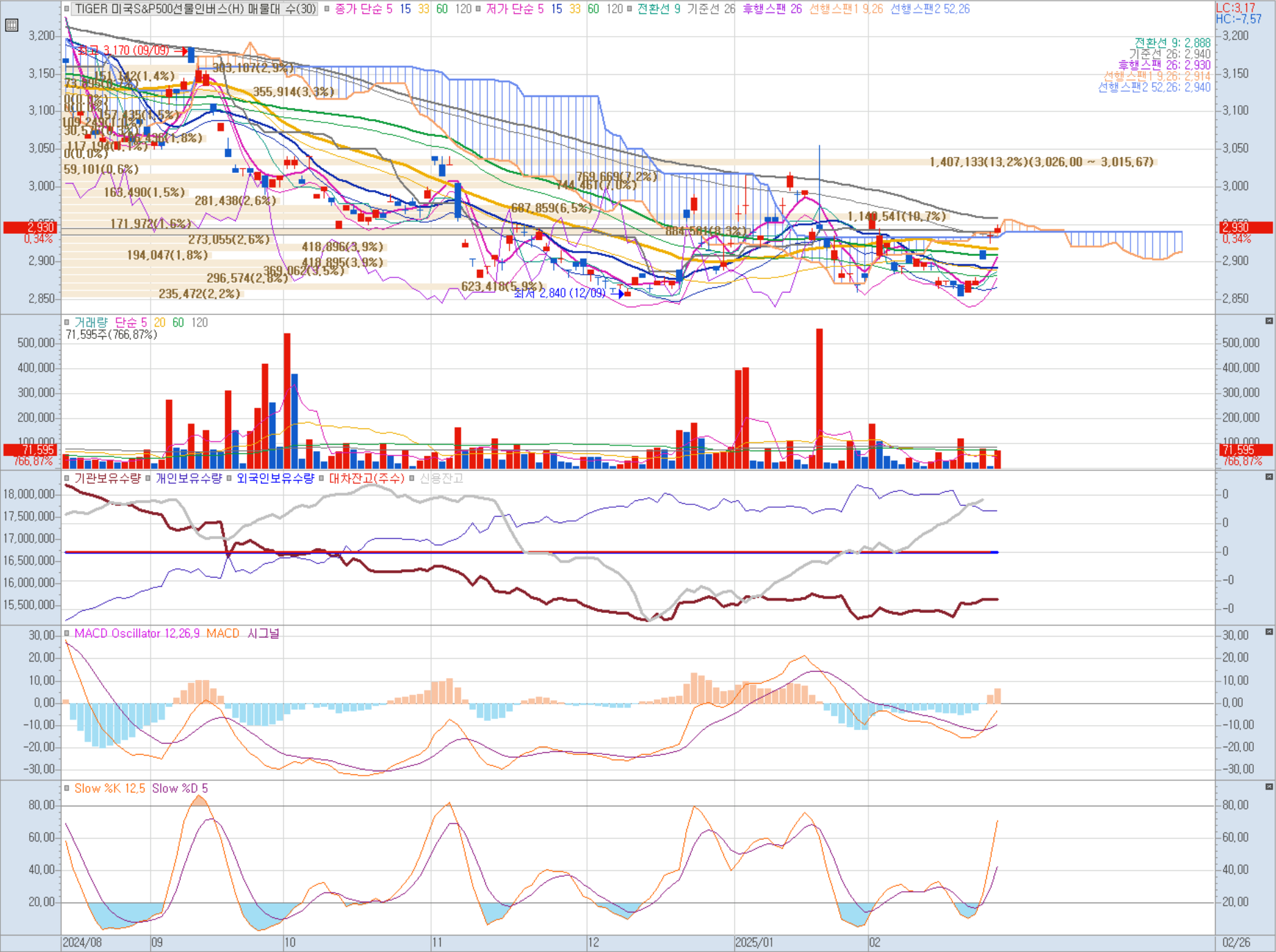The image size is (1276, 952).
Task: Close the Slow %K stochastic pane
Action: (x=1269, y=787)
